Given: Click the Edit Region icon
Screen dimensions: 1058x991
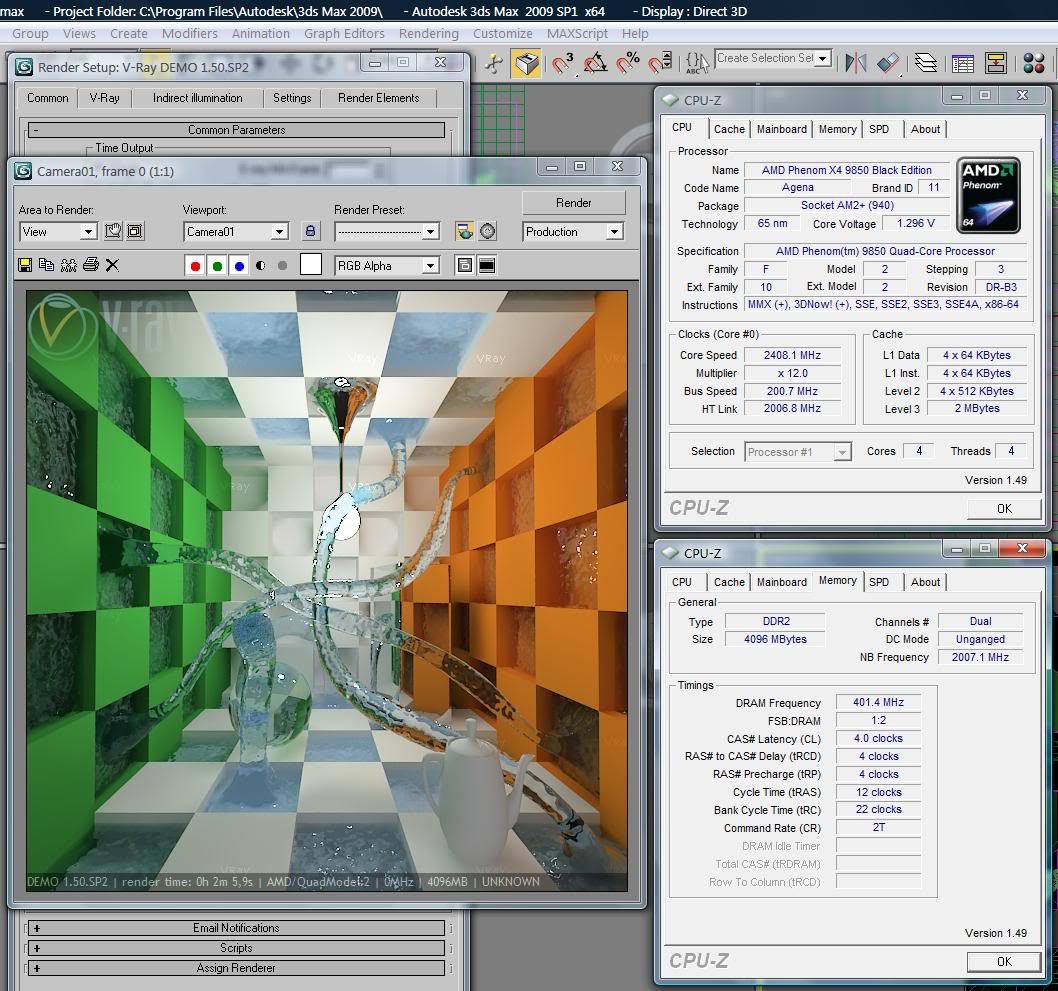Looking at the screenshot, I should click(113, 231).
